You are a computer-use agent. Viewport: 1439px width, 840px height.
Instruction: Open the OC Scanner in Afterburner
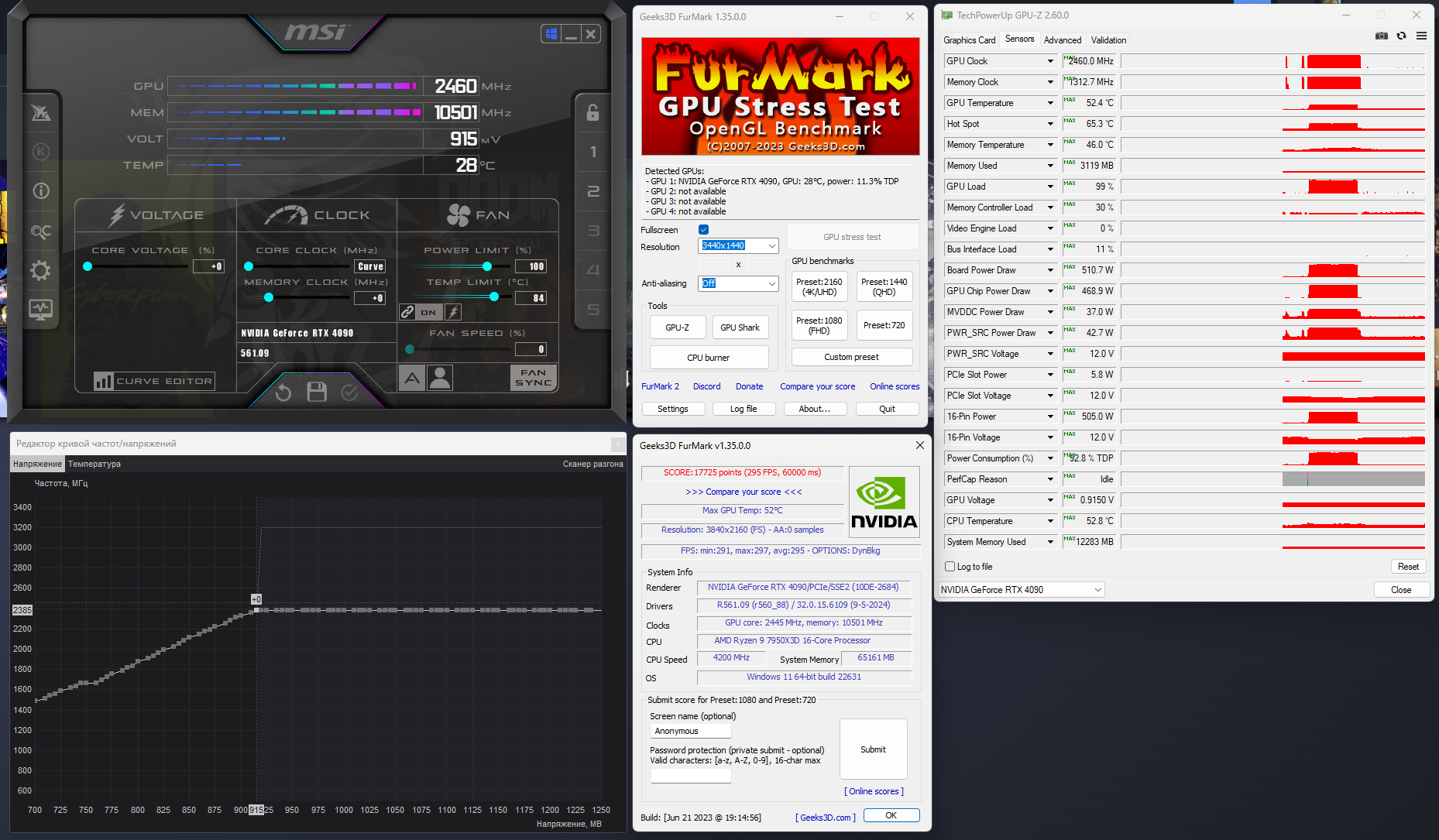click(41, 231)
